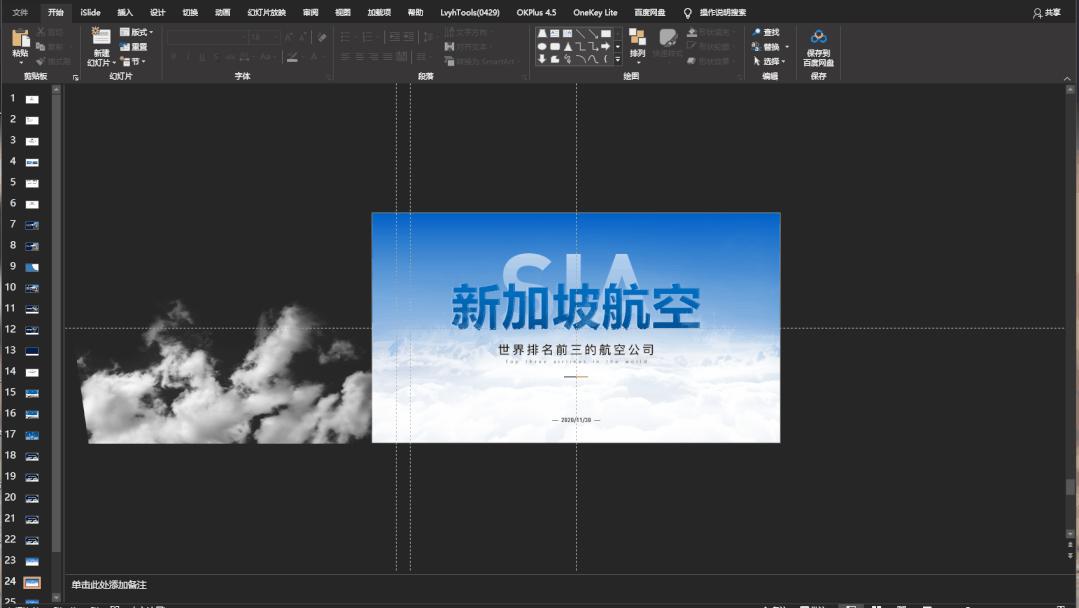Open the slide Layout (版式) gallery

coord(138,32)
